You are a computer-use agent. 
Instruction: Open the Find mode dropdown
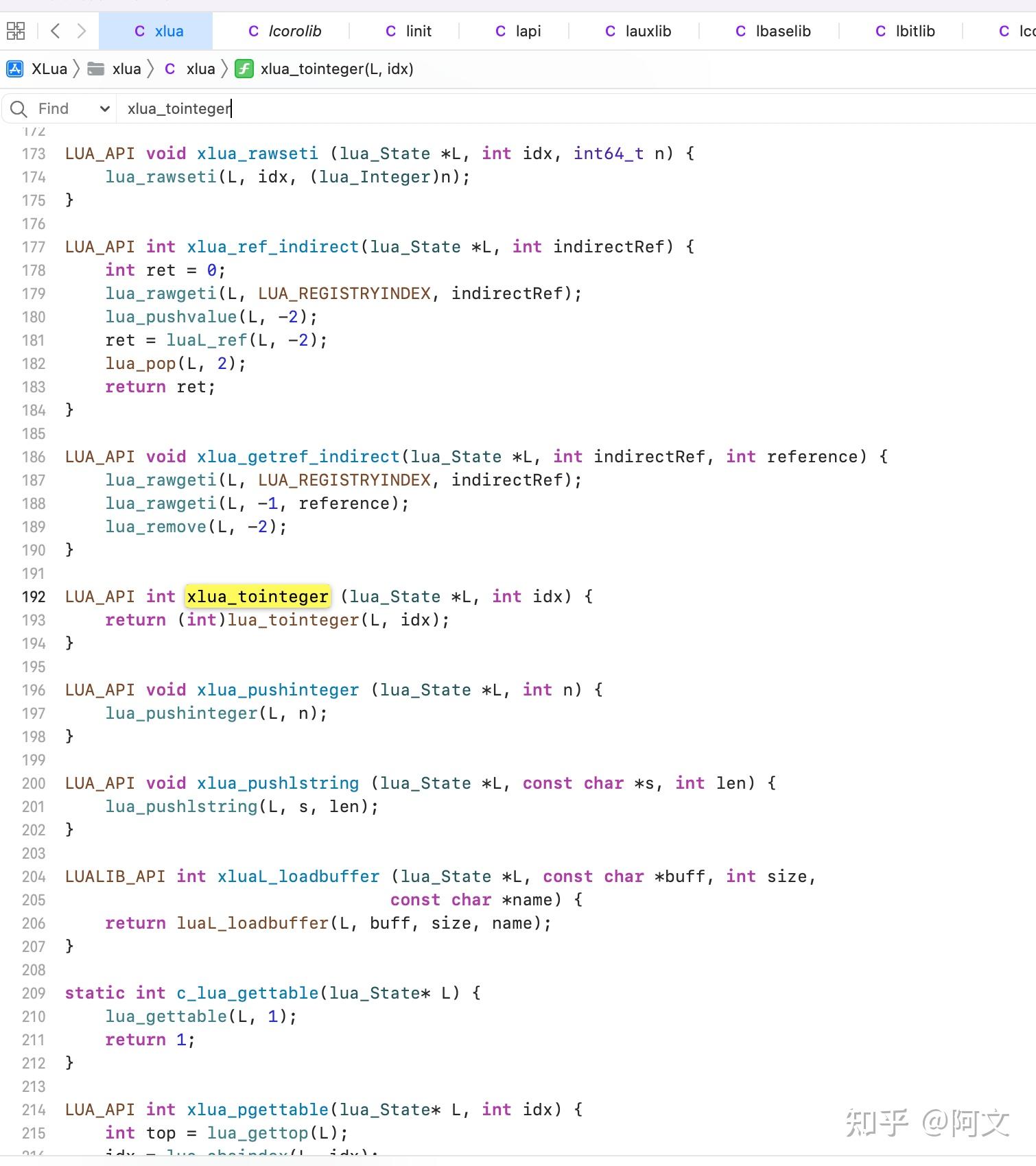point(75,108)
